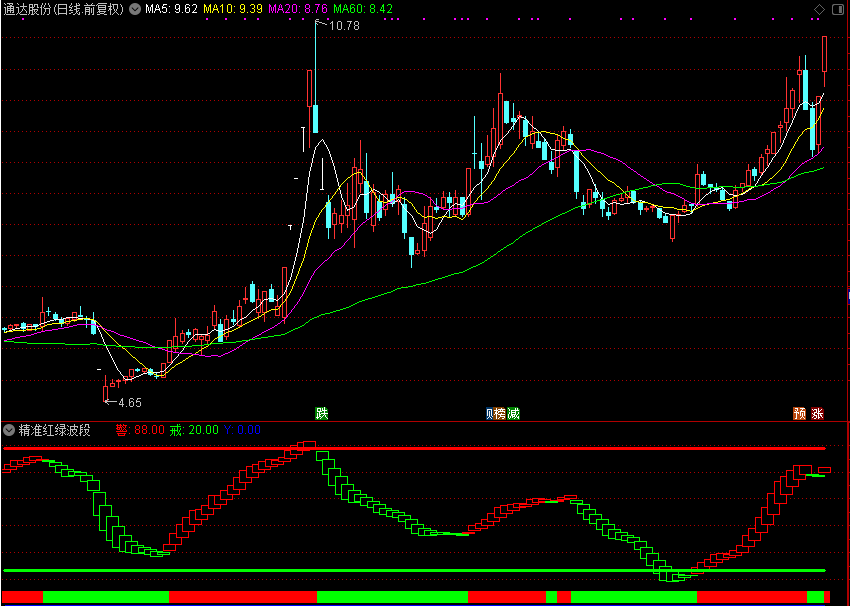The width and height of the screenshot is (850, 606).
Task: Open the yellow 榜 marker icon
Action: point(502,413)
